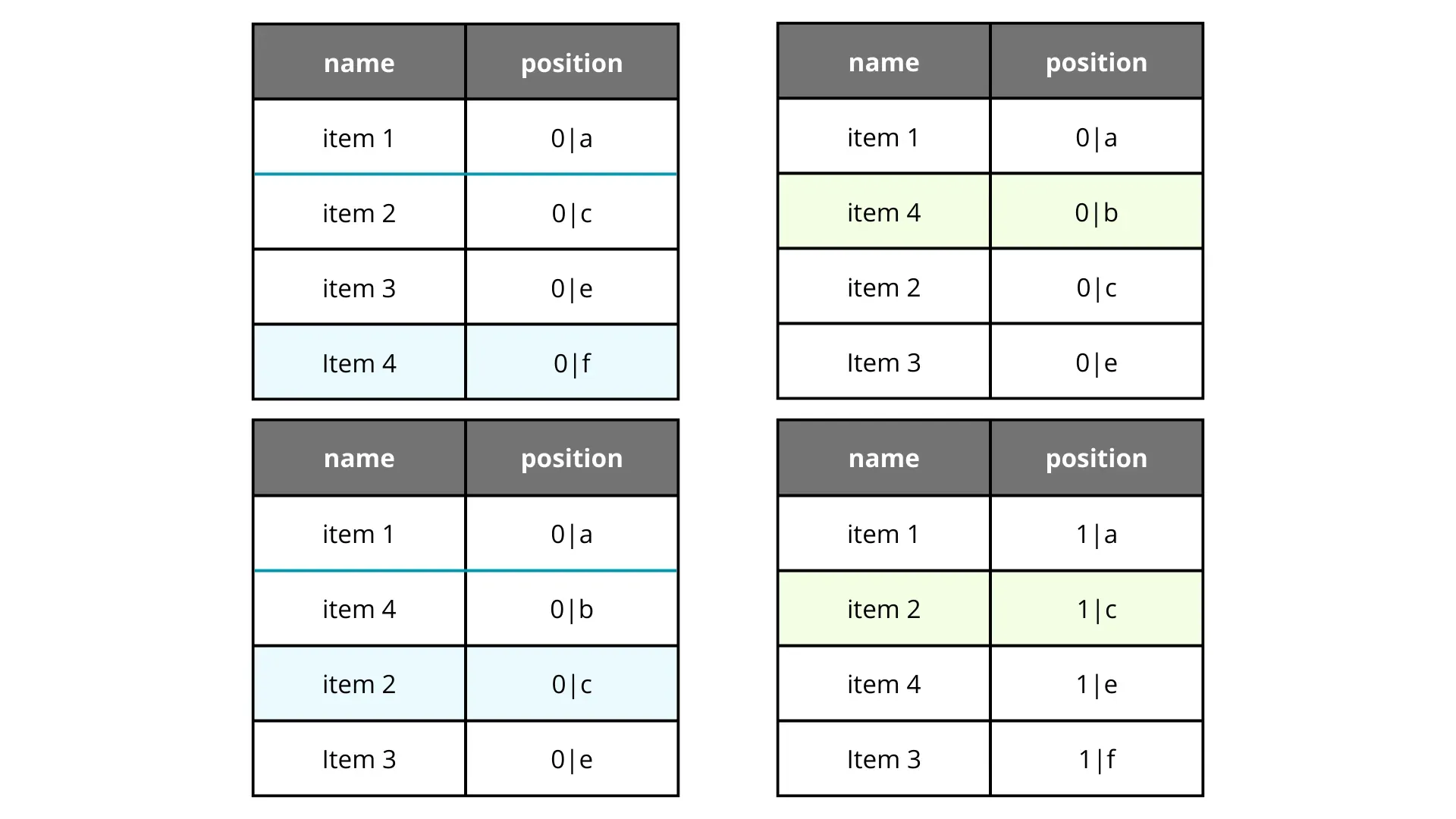Select the "1|e" position cell
This screenshot has height=819, width=1456.
click(1096, 684)
